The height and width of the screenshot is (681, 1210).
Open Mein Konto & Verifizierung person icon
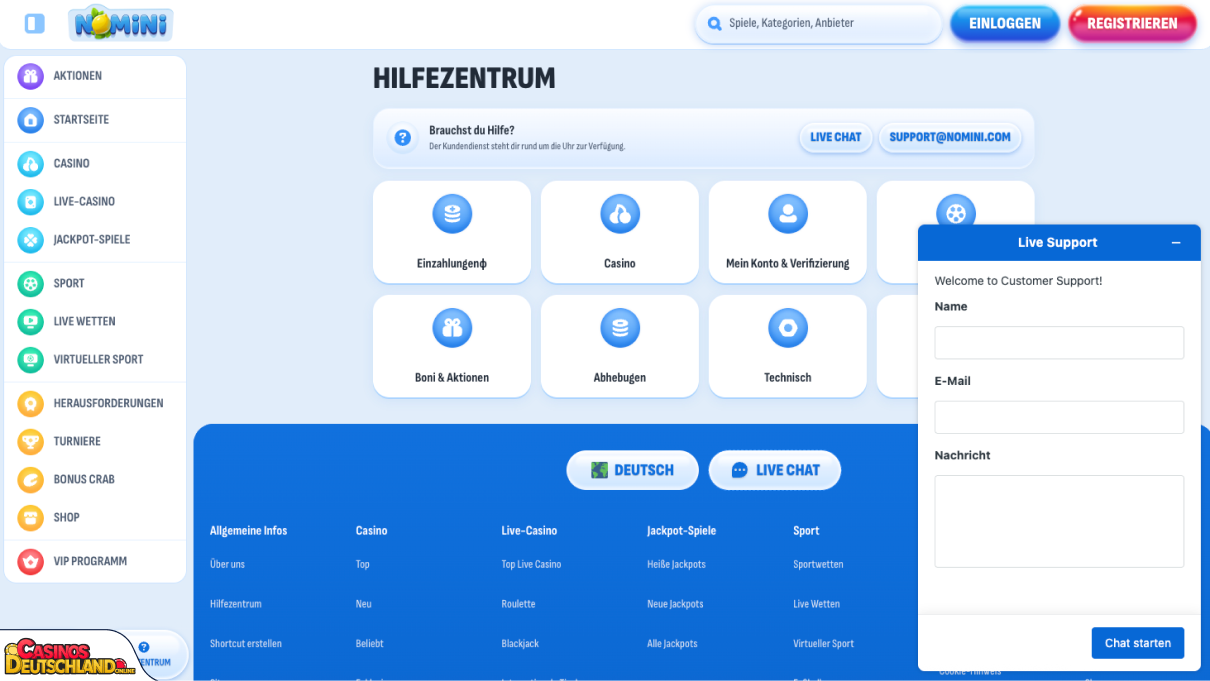[x=788, y=214]
